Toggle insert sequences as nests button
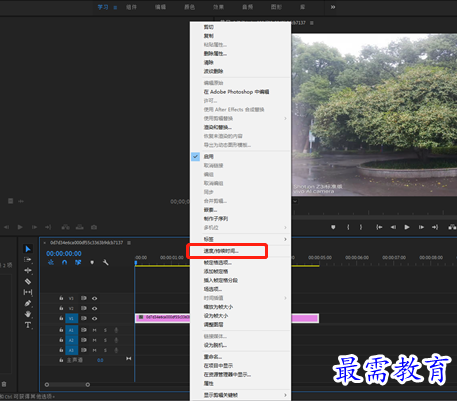 pos(51,263)
